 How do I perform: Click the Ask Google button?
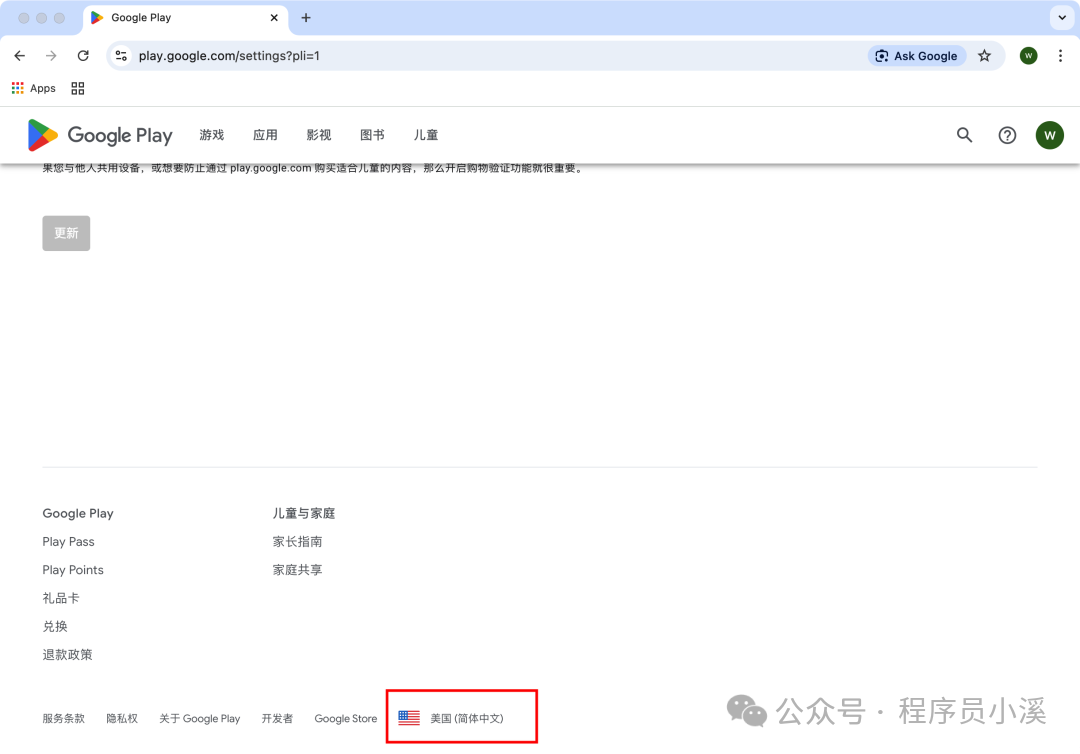click(x=917, y=56)
